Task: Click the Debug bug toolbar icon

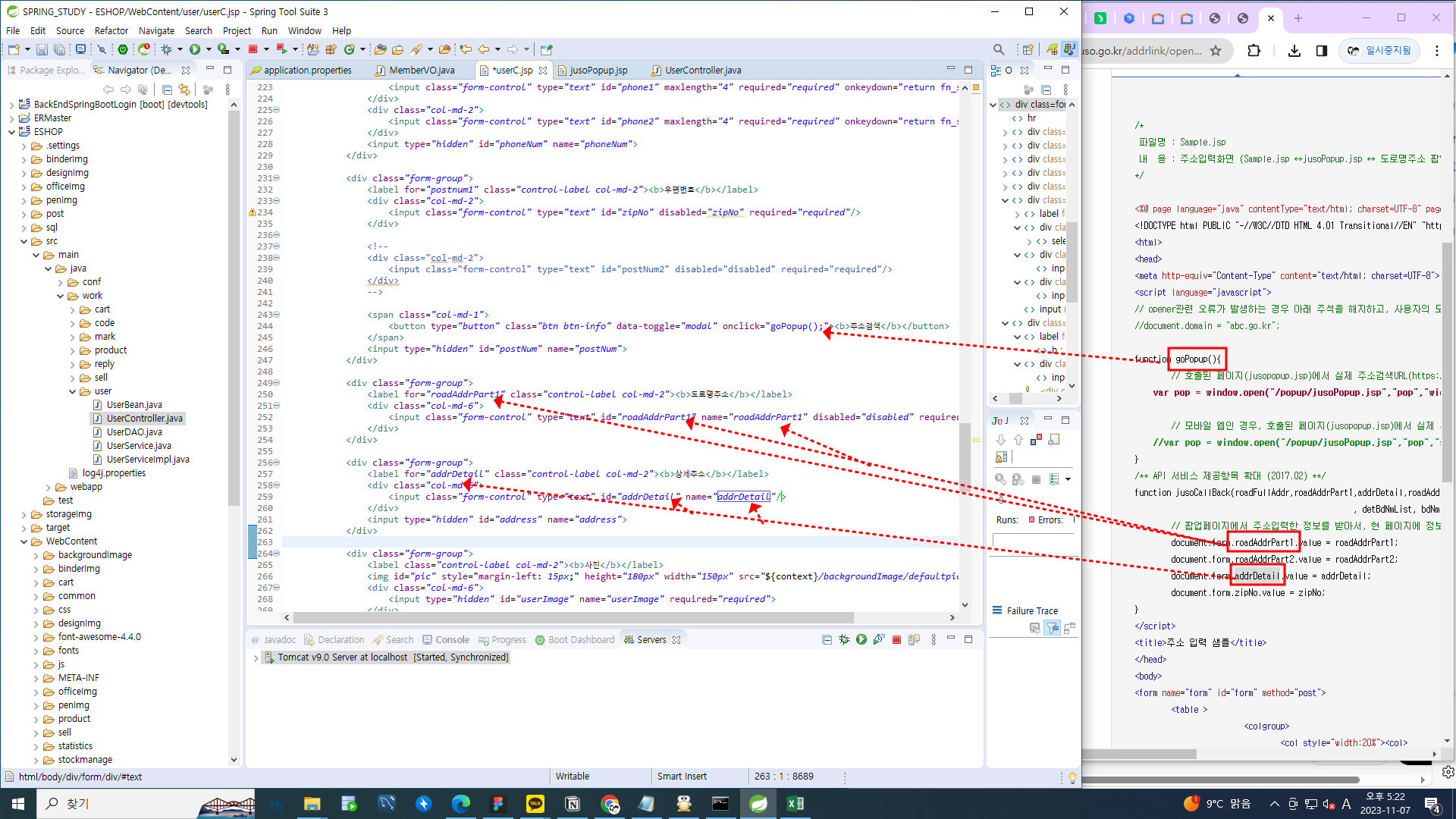Action: click(x=166, y=50)
